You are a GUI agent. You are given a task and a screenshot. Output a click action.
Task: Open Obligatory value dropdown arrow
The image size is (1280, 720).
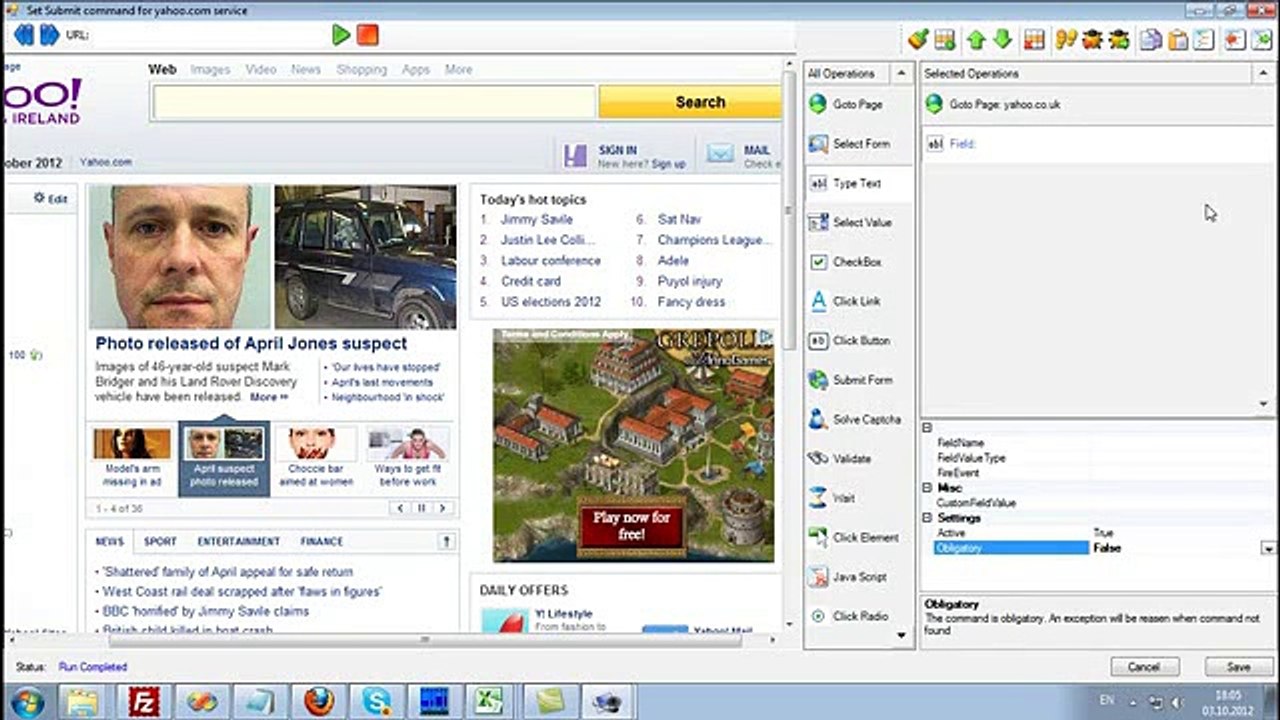[x=1268, y=548]
